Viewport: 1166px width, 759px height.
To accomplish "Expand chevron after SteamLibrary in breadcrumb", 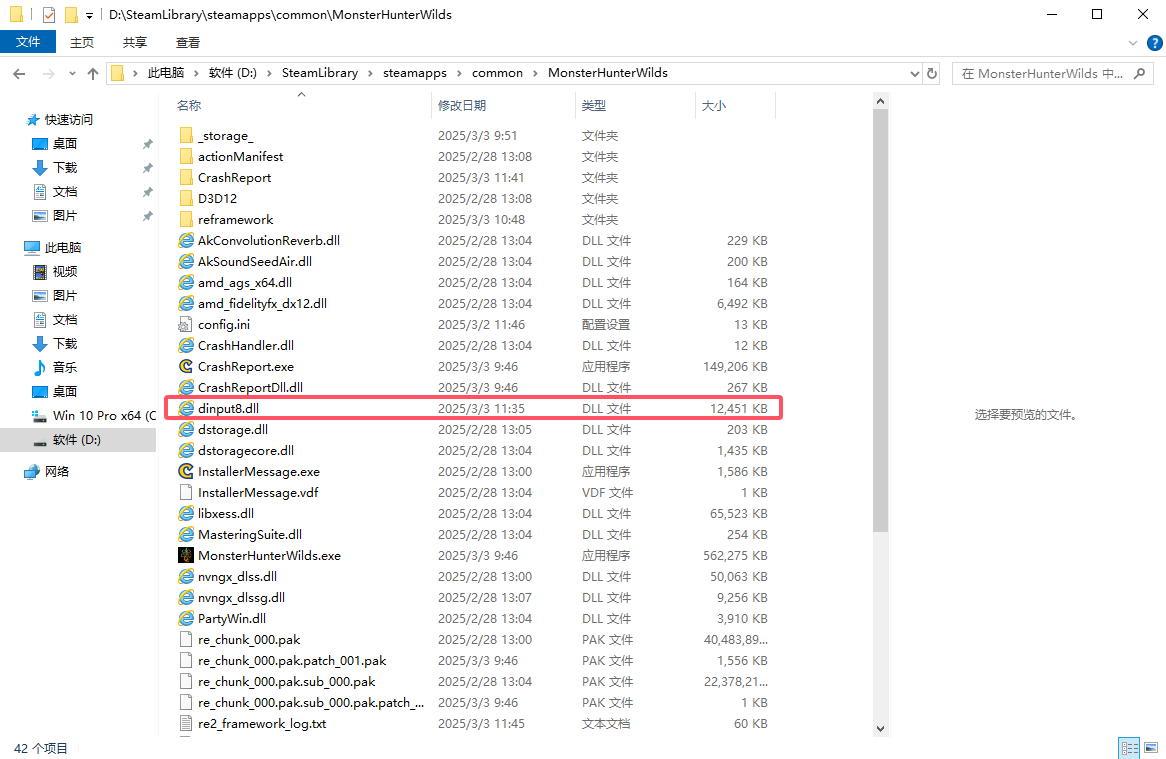I will [370, 74].
